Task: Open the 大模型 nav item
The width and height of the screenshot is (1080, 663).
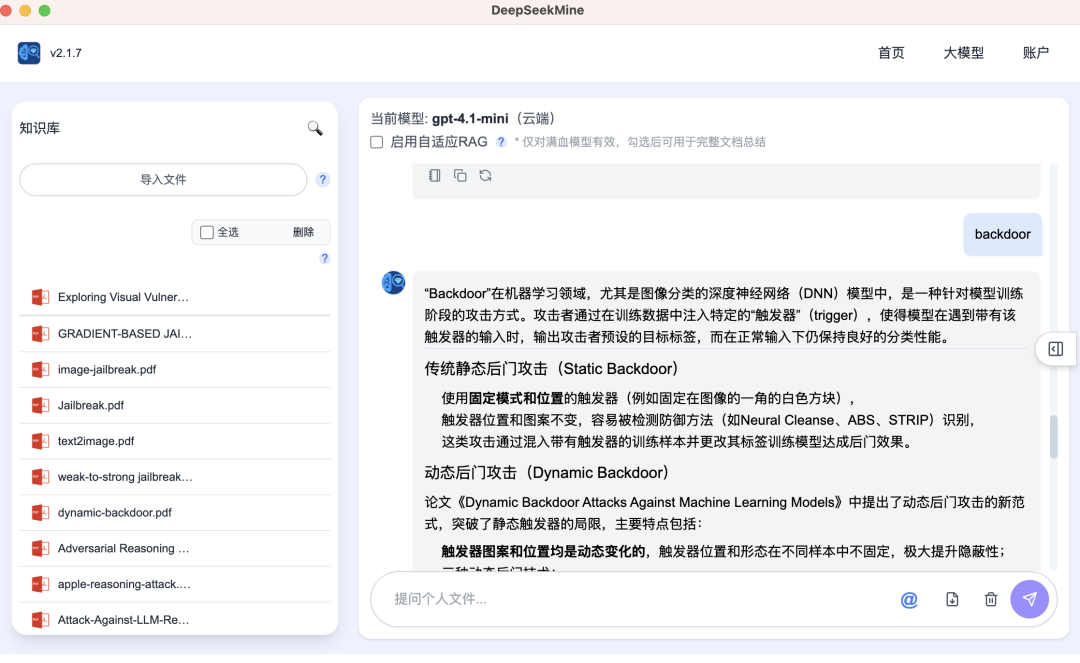Action: (964, 53)
